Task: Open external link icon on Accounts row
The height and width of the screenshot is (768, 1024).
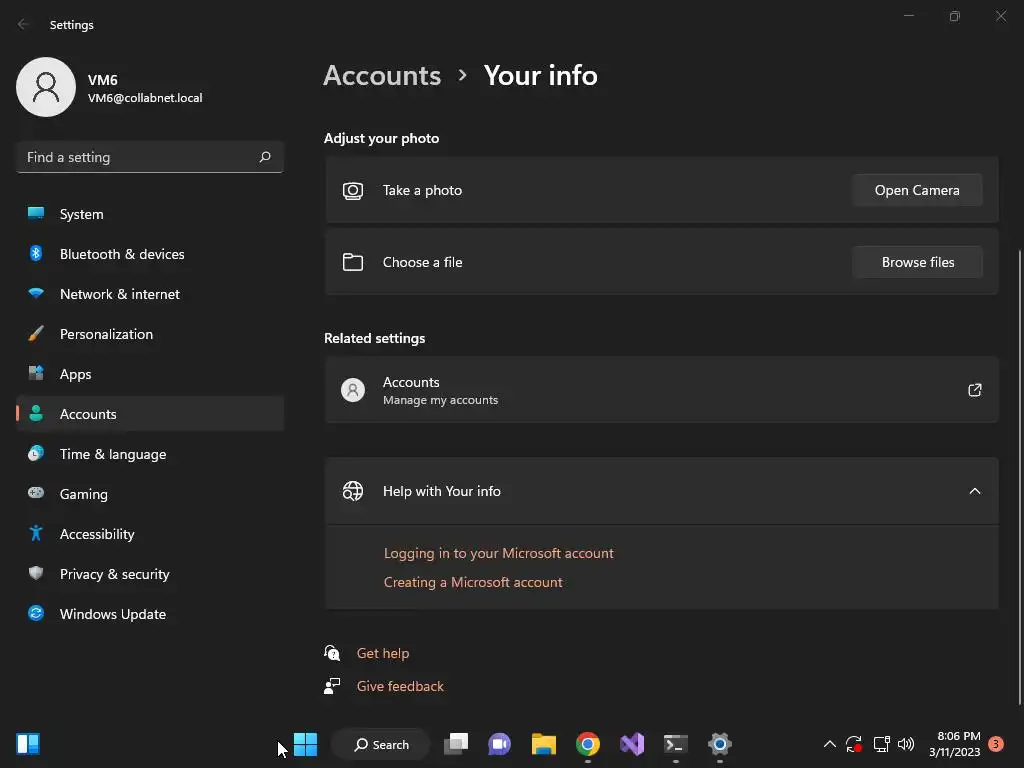Action: [974, 390]
